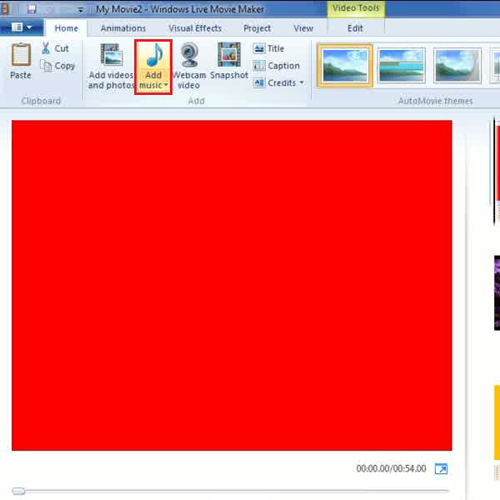This screenshot has height=500, width=500.
Task: Expand the Quick Access Toolbar customize arrow
Action: (x=81, y=10)
